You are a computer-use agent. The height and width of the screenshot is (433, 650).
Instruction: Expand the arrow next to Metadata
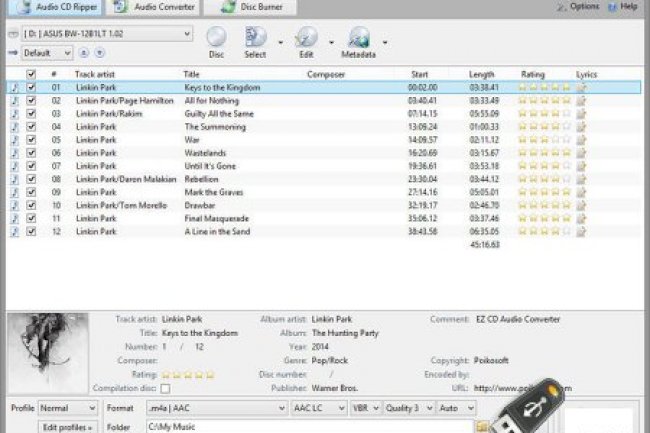click(x=385, y=42)
